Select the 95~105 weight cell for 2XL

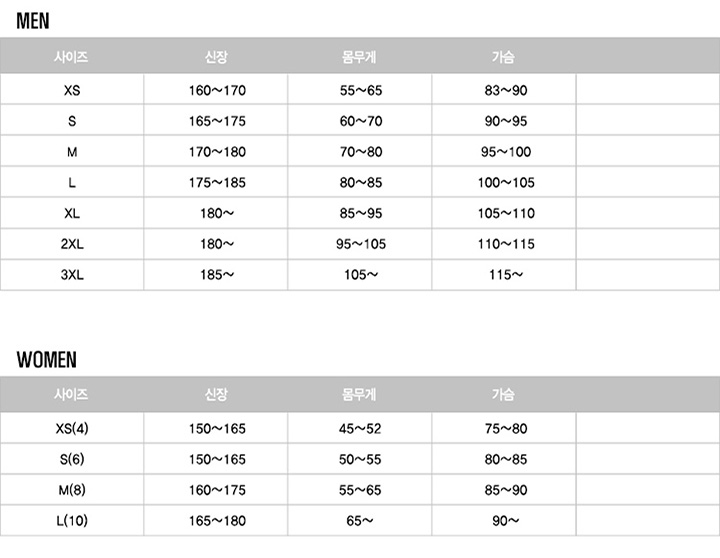361,243
